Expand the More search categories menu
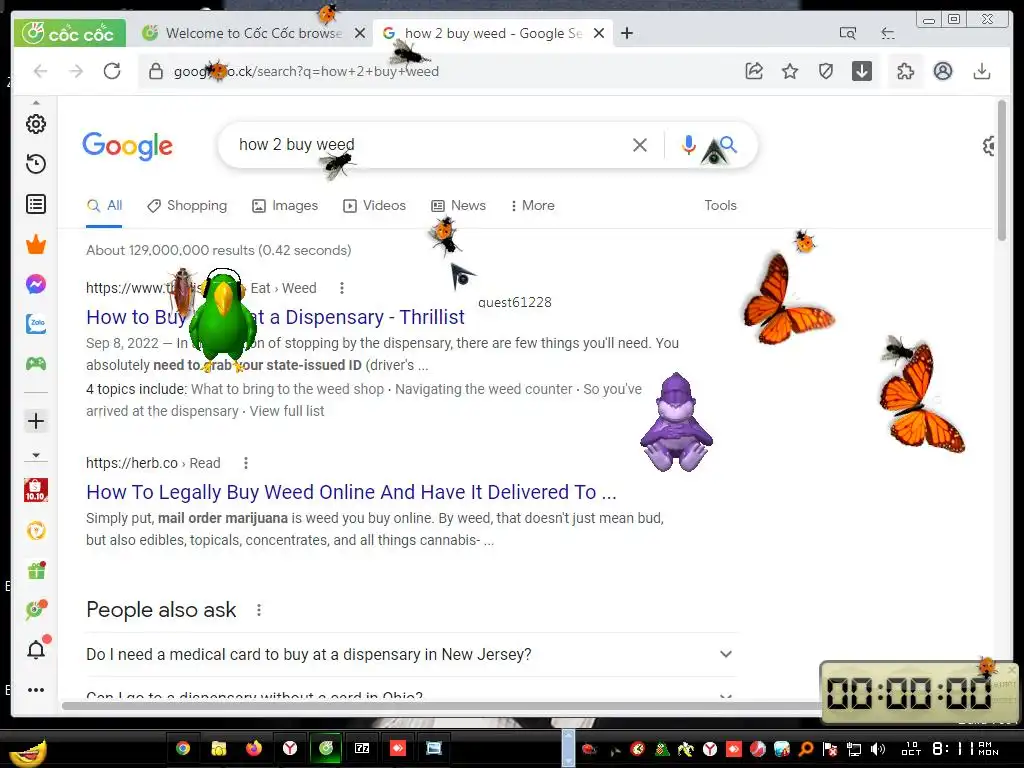 point(533,206)
